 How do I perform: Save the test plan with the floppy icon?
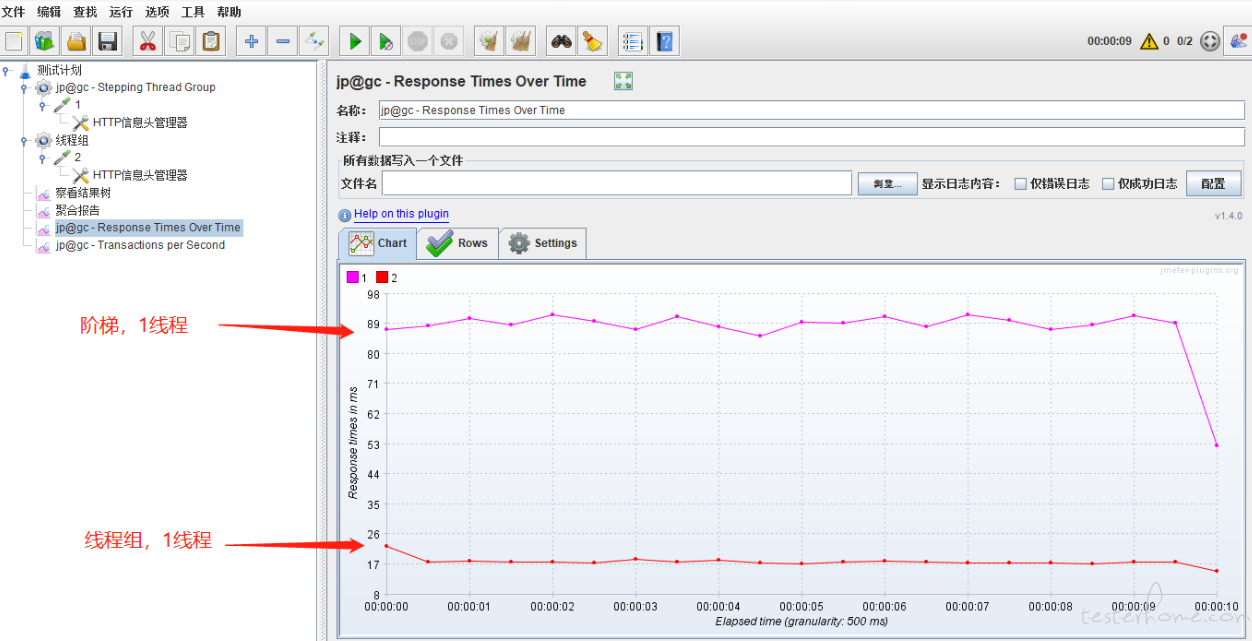coord(107,41)
